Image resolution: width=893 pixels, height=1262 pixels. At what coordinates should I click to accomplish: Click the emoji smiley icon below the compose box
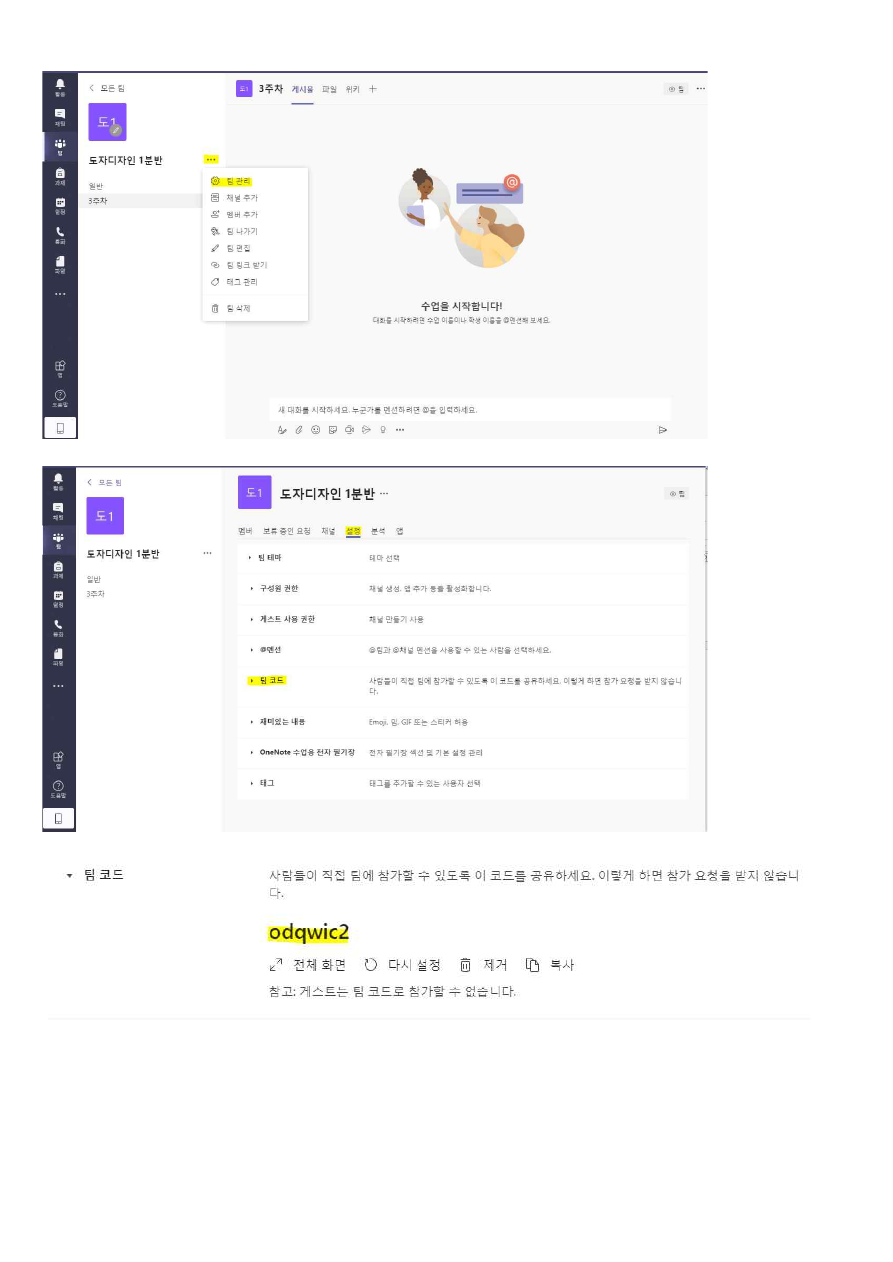[x=315, y=430]
